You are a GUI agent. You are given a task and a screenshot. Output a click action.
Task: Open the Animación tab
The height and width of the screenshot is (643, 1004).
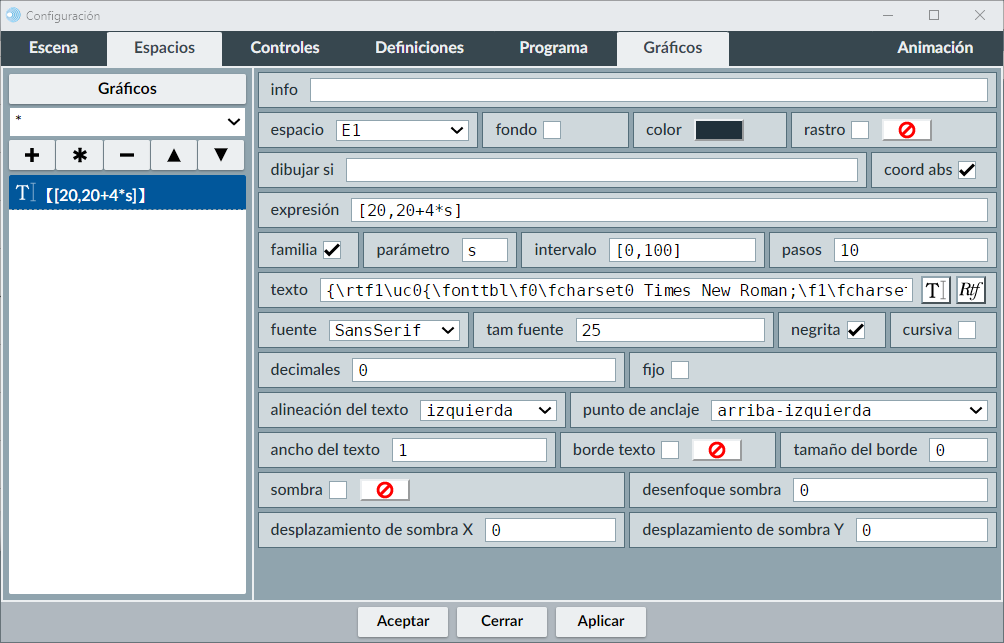[934, 48]
